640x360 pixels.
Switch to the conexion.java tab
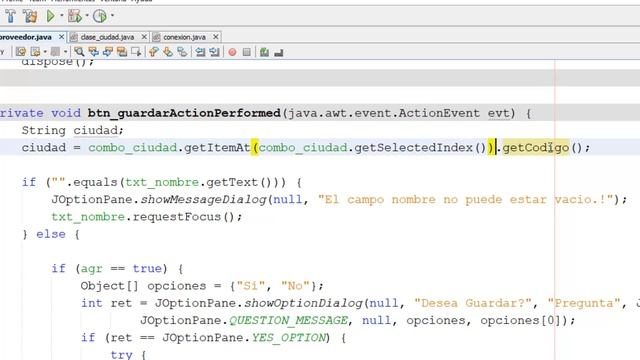(x=184, y=37)
